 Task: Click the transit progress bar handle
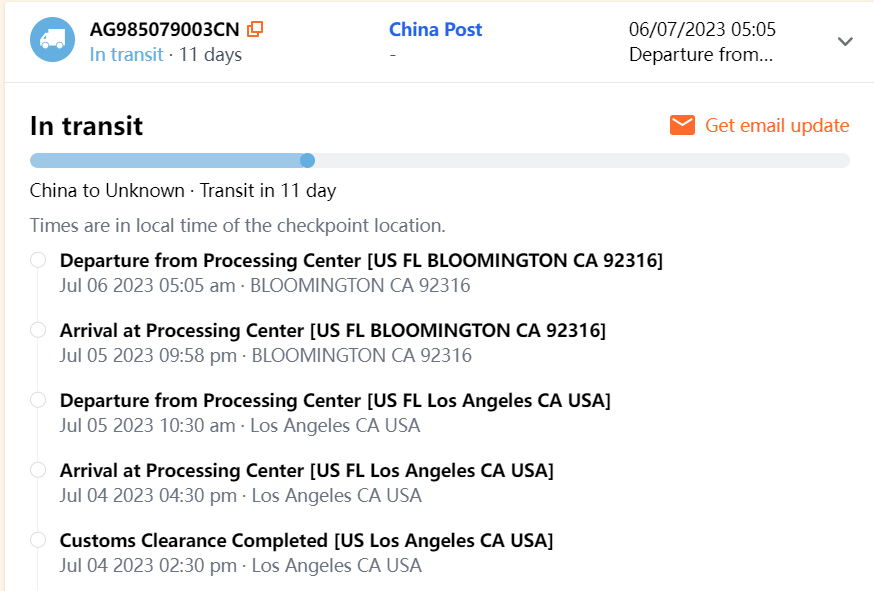308,160
